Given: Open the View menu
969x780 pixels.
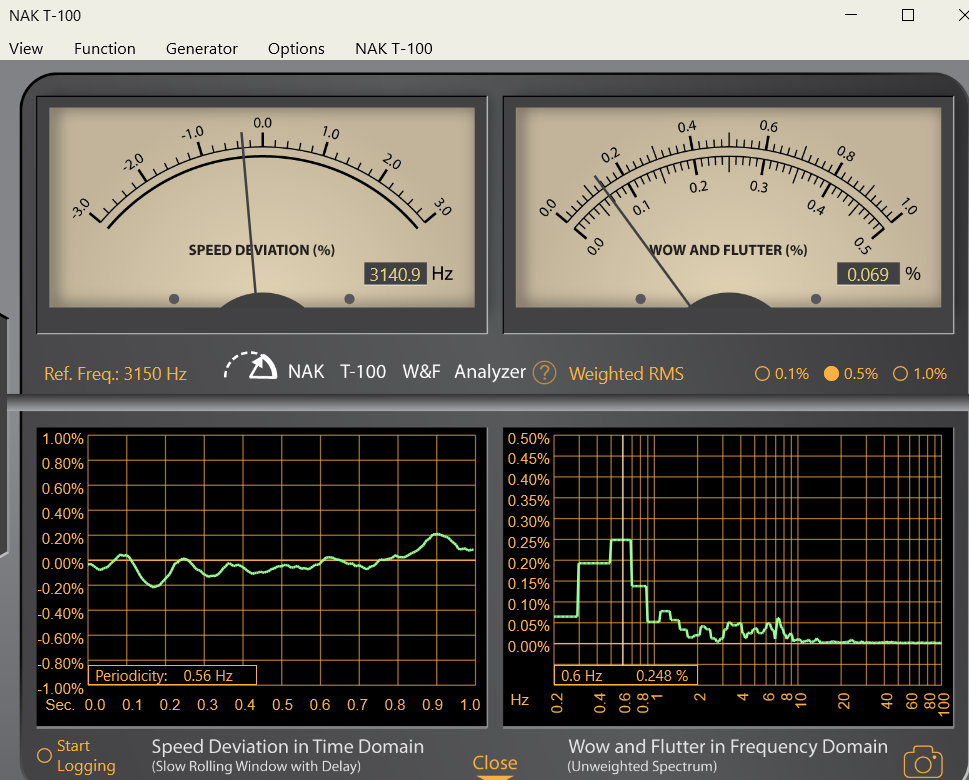Looking at the screenshot, I should [26, 48].
